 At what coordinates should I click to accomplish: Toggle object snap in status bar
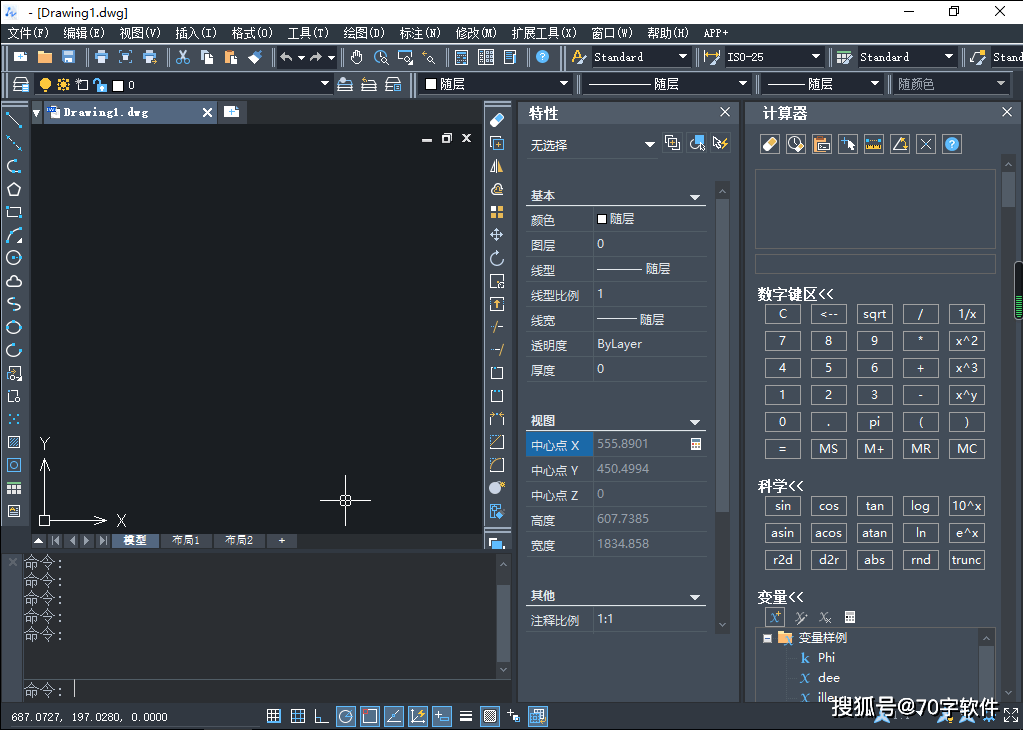(370, 716)
